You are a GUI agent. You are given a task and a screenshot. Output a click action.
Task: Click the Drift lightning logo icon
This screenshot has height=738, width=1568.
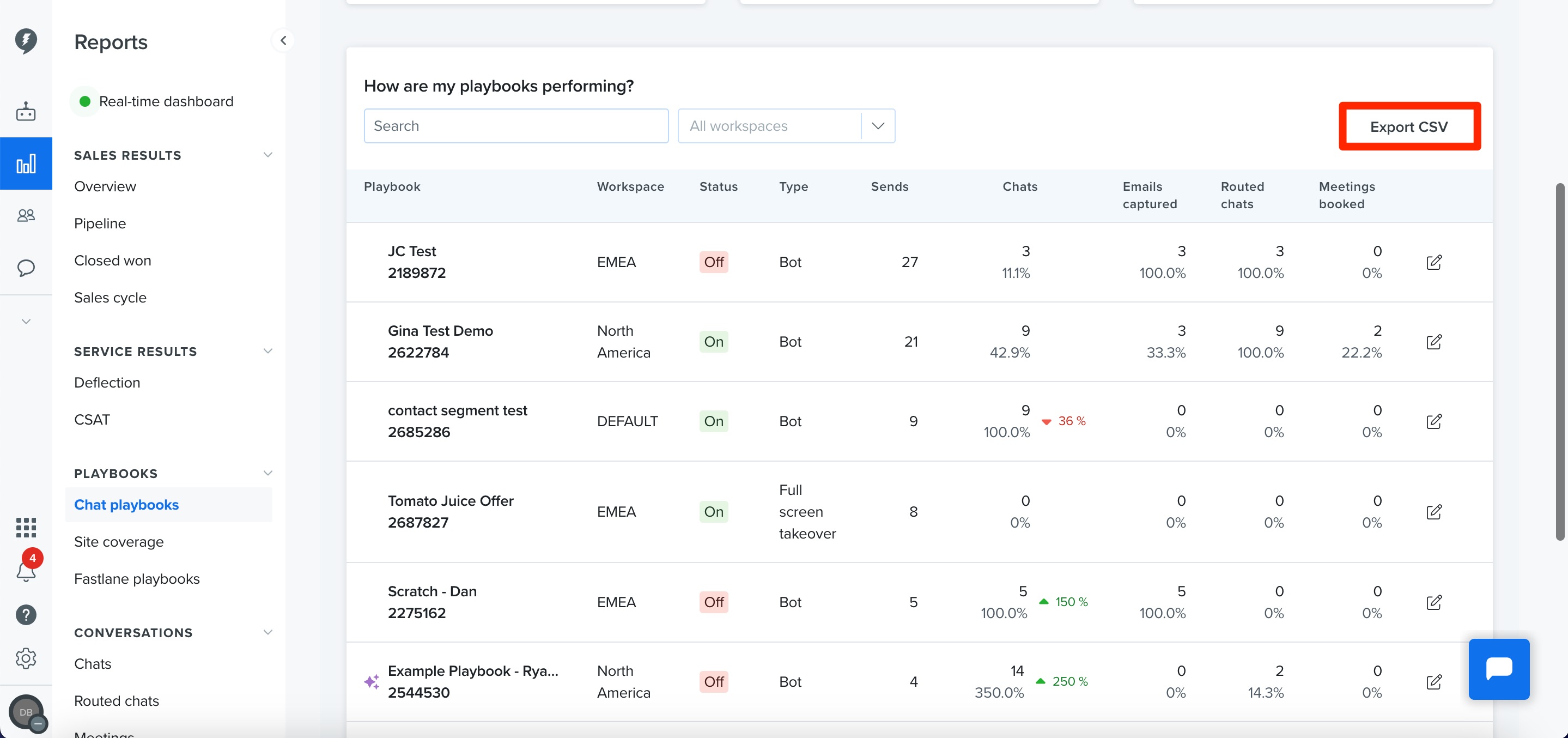tap(26, 41)
